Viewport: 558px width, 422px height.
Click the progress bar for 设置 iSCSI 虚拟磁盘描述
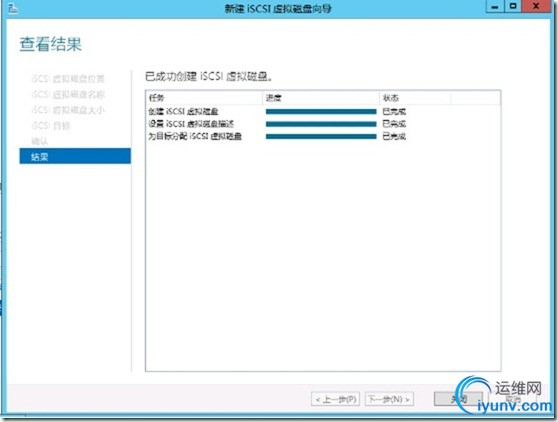coord(321,124)
